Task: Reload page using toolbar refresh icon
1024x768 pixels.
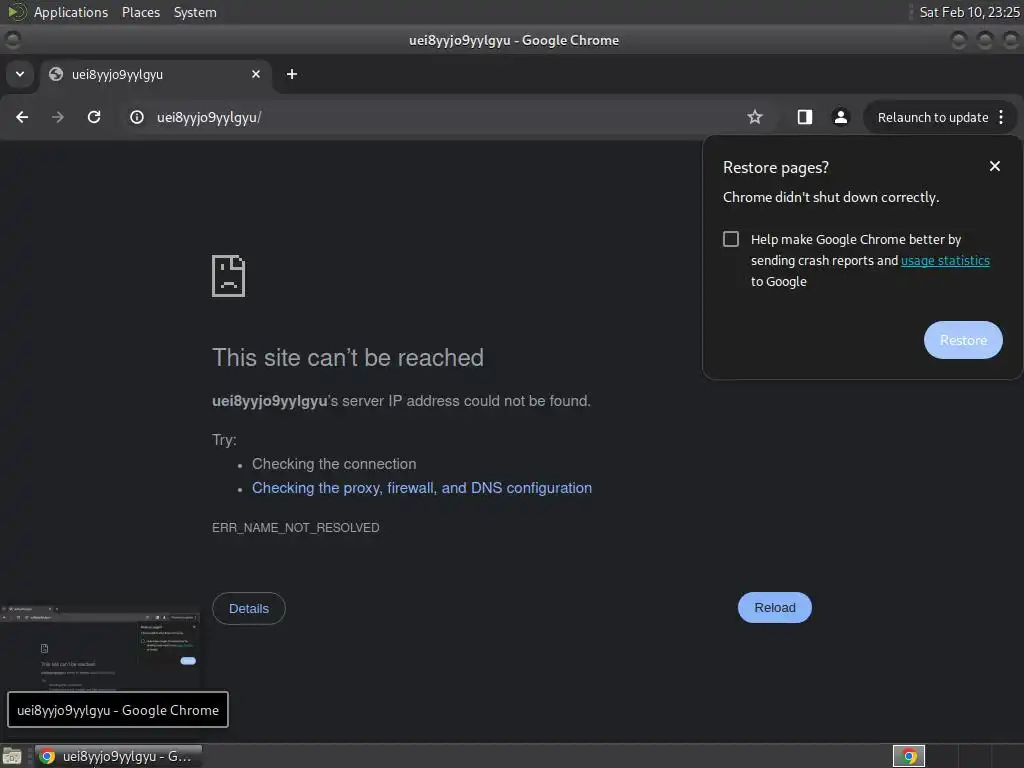Action: (x=94, y=117)
